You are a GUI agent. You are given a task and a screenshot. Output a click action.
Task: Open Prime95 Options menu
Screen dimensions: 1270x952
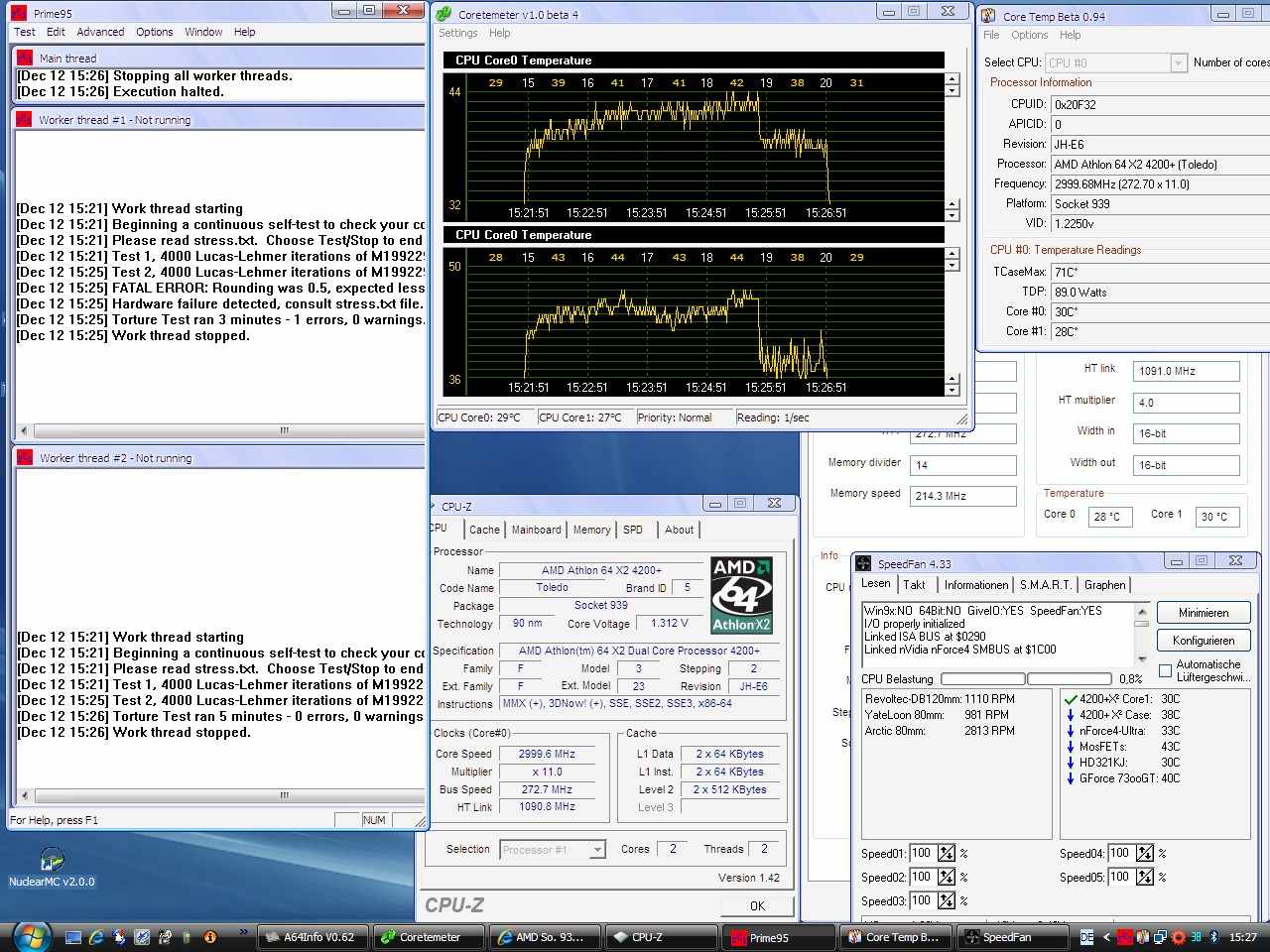tap(154, 32)
